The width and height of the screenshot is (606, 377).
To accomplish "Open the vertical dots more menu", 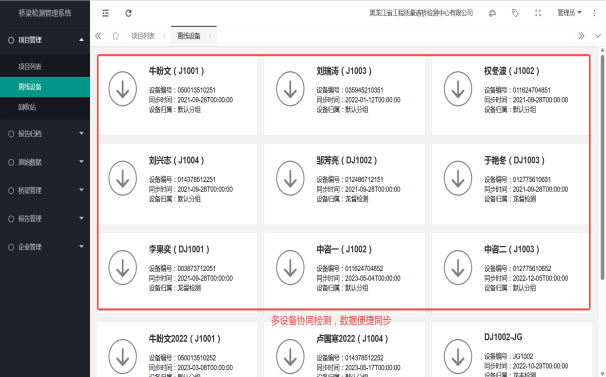I will point(594,13).
